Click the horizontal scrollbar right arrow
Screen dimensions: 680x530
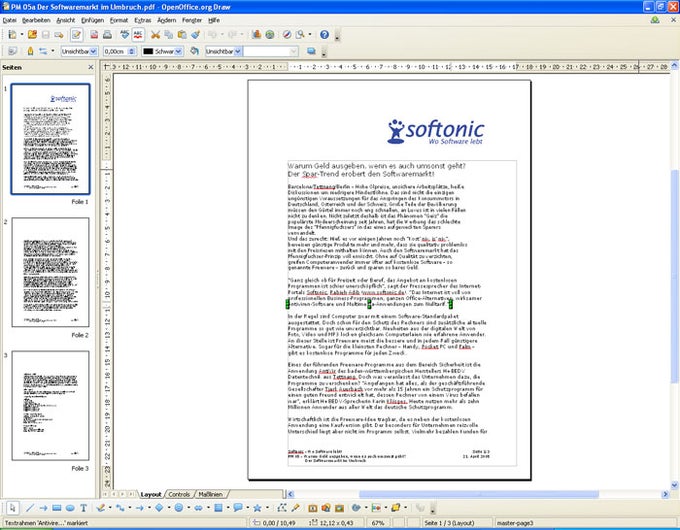pos(665,494)
